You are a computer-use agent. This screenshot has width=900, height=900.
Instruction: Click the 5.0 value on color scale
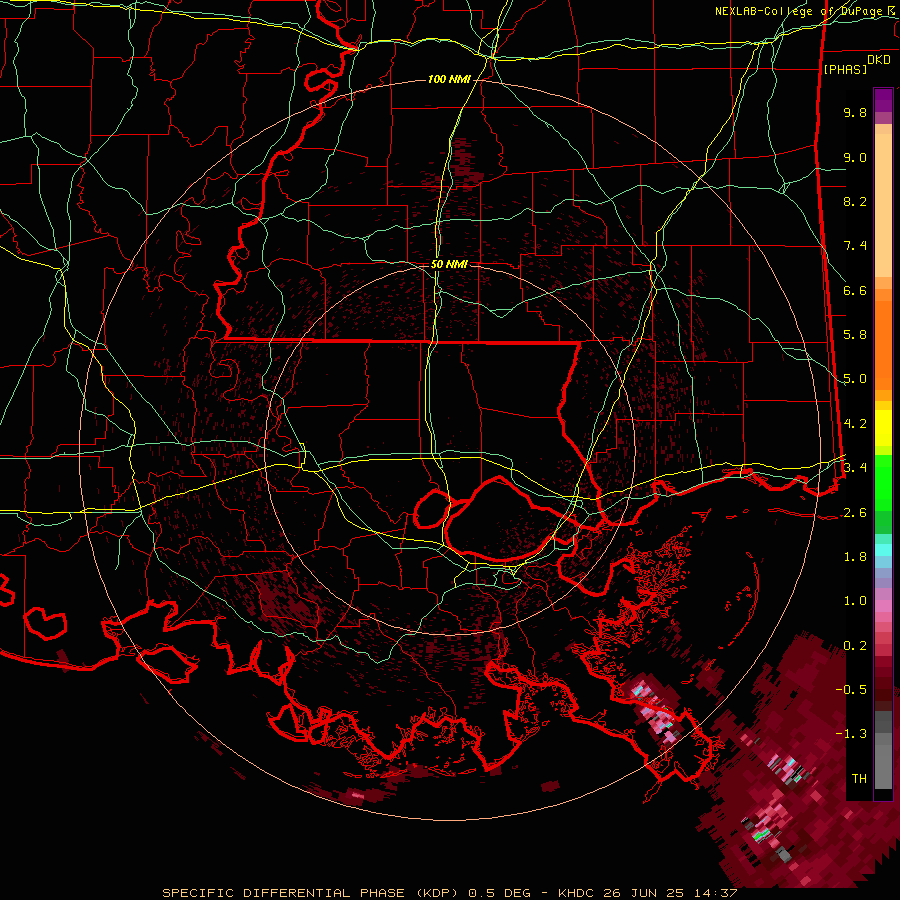pyautogui.click(x=855, y=379)
